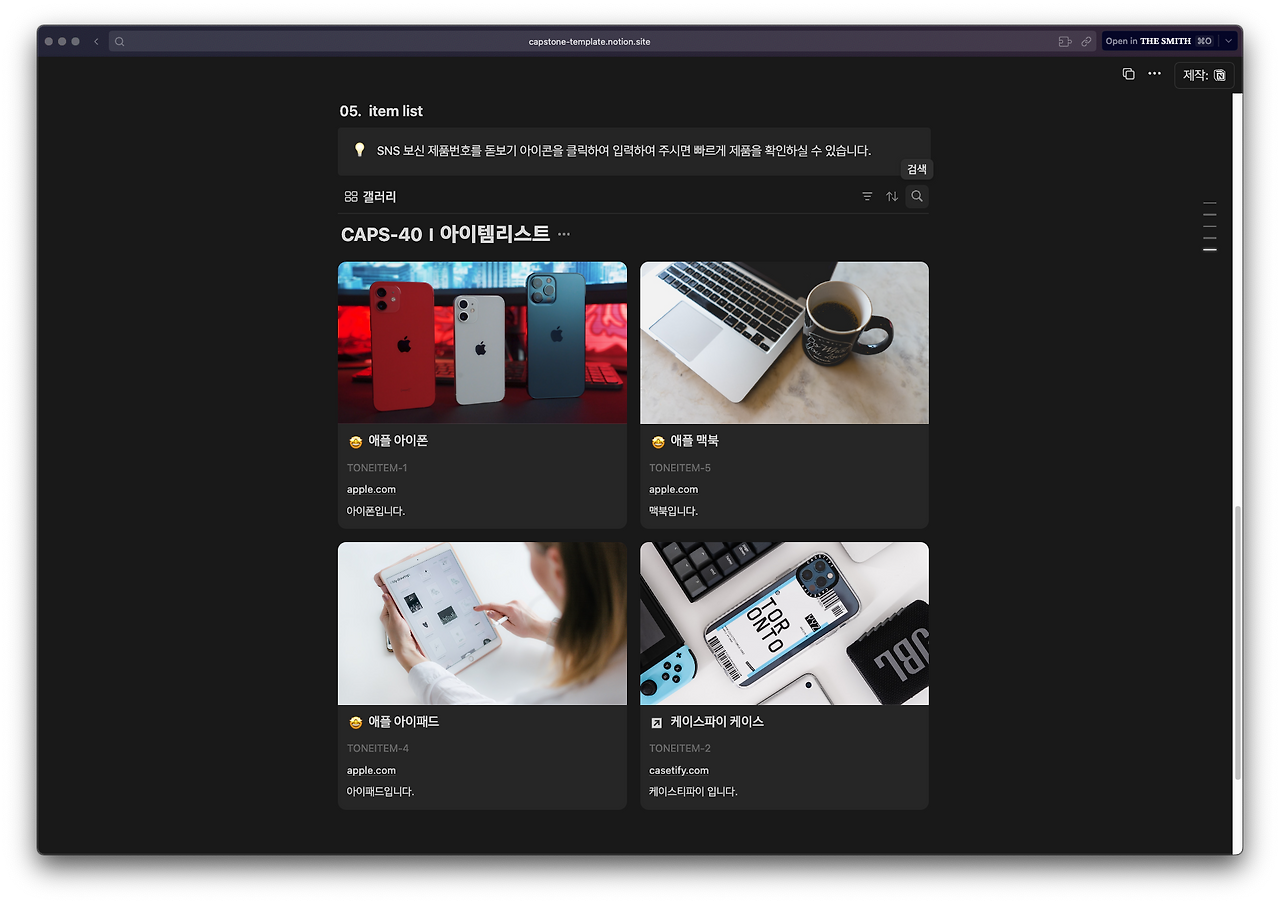Open the gallery filter icon
The image size is (1280, 904).
click(867, 197)
